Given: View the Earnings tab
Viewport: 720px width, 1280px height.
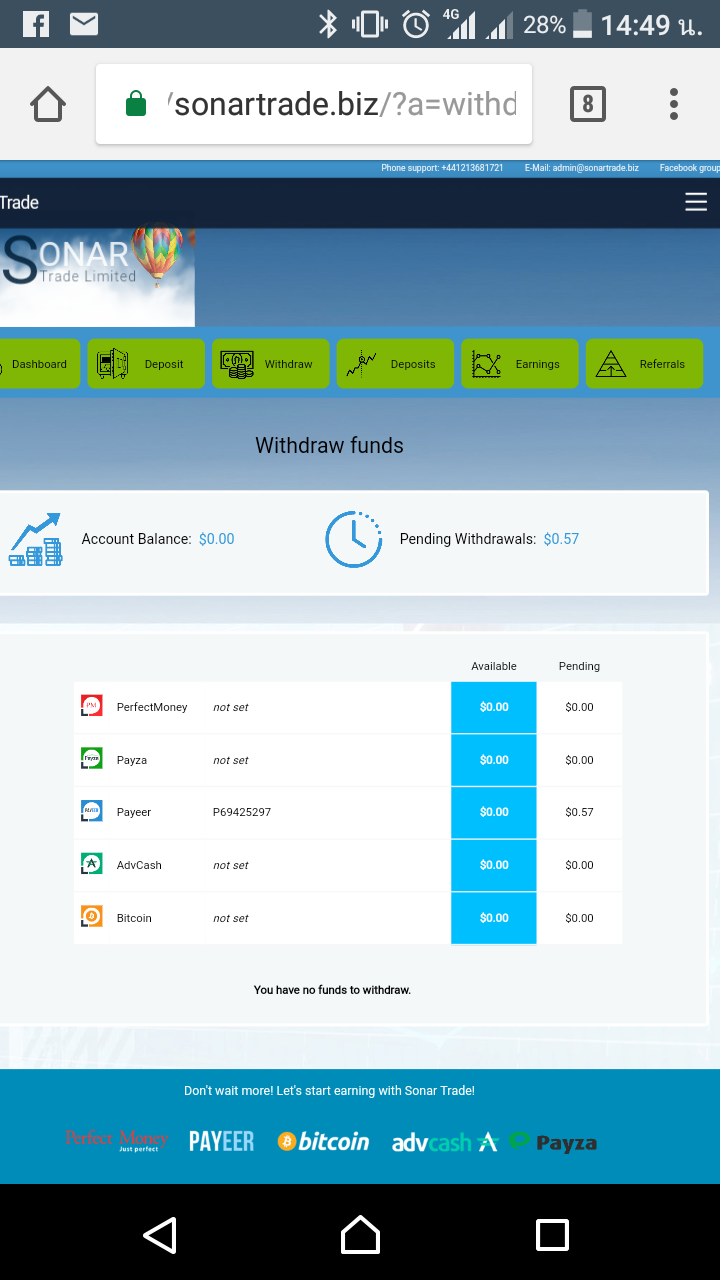Looking at the screenshot, I should [x=520, y=364].
